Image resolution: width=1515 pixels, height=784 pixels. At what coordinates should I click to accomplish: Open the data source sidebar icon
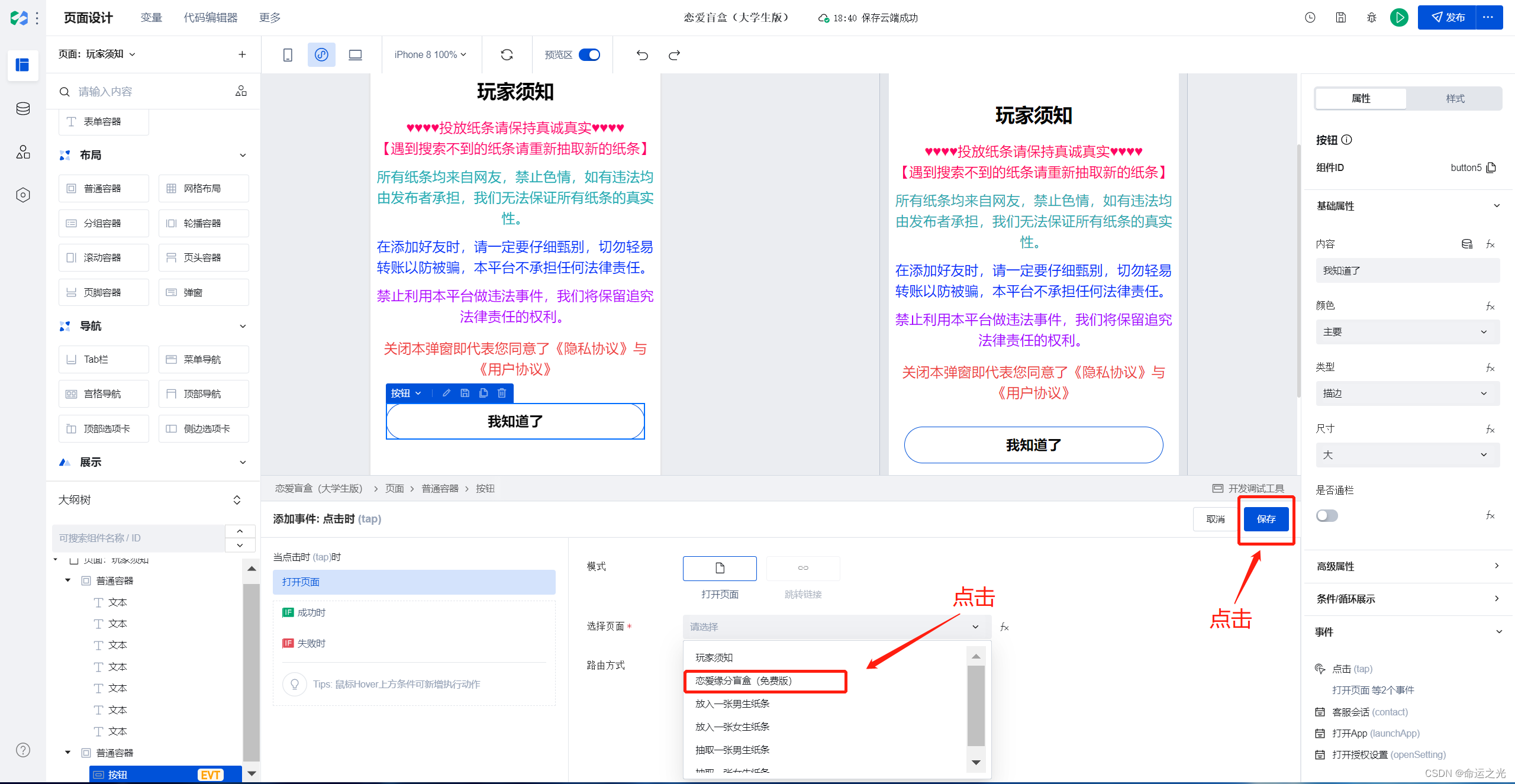coord(23,109)
